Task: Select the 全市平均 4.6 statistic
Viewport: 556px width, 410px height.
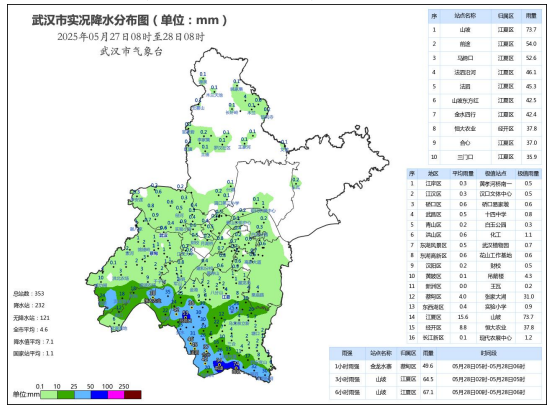Action: pos(30,329)
